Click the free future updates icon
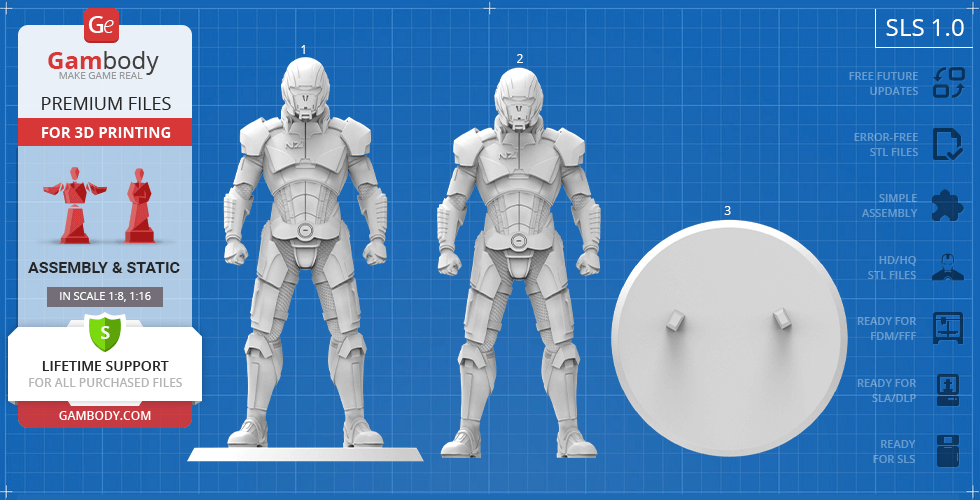This screenshot has height=500, width=980. pos(947,83)
